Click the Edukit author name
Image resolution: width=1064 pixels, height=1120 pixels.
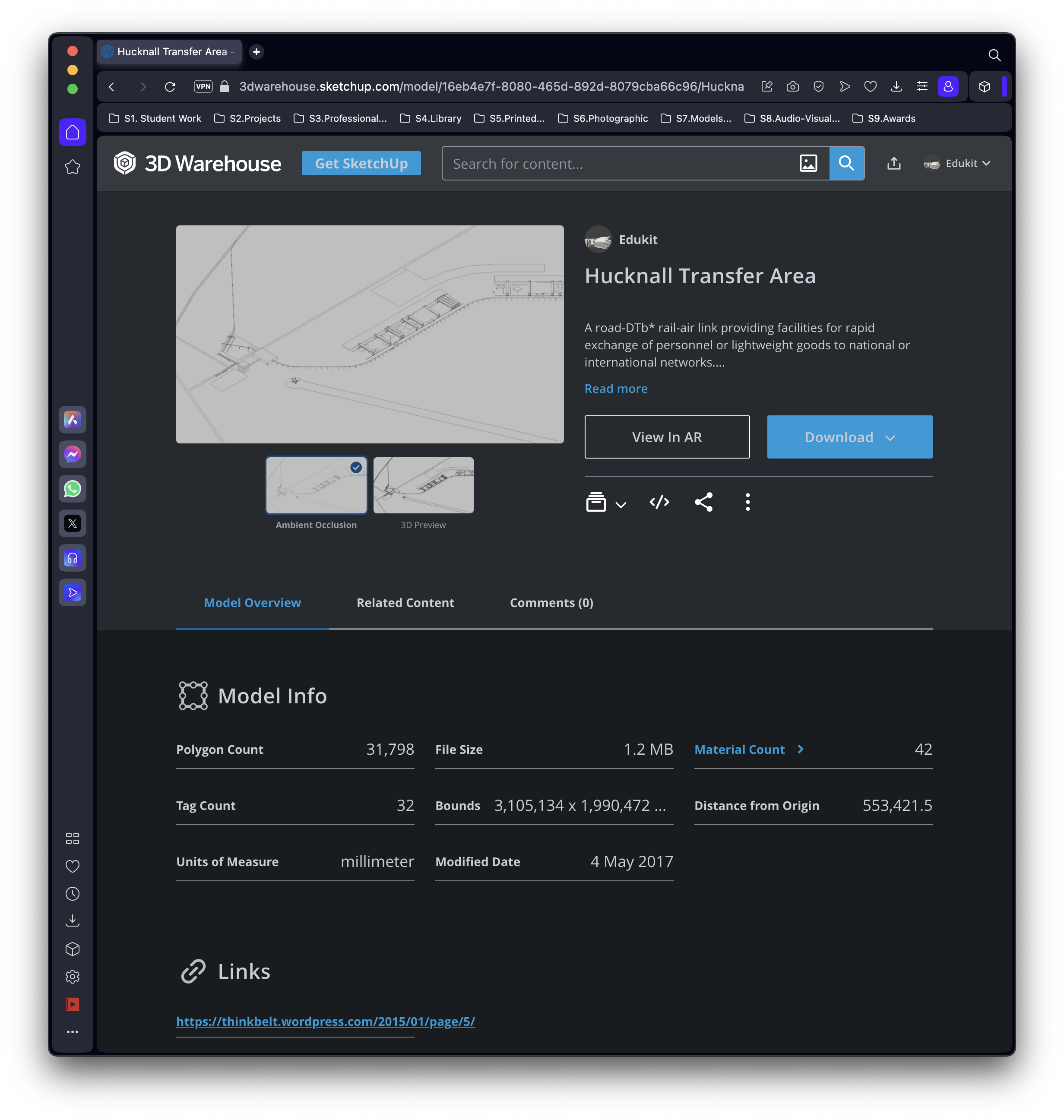click(x=638, y=239)
